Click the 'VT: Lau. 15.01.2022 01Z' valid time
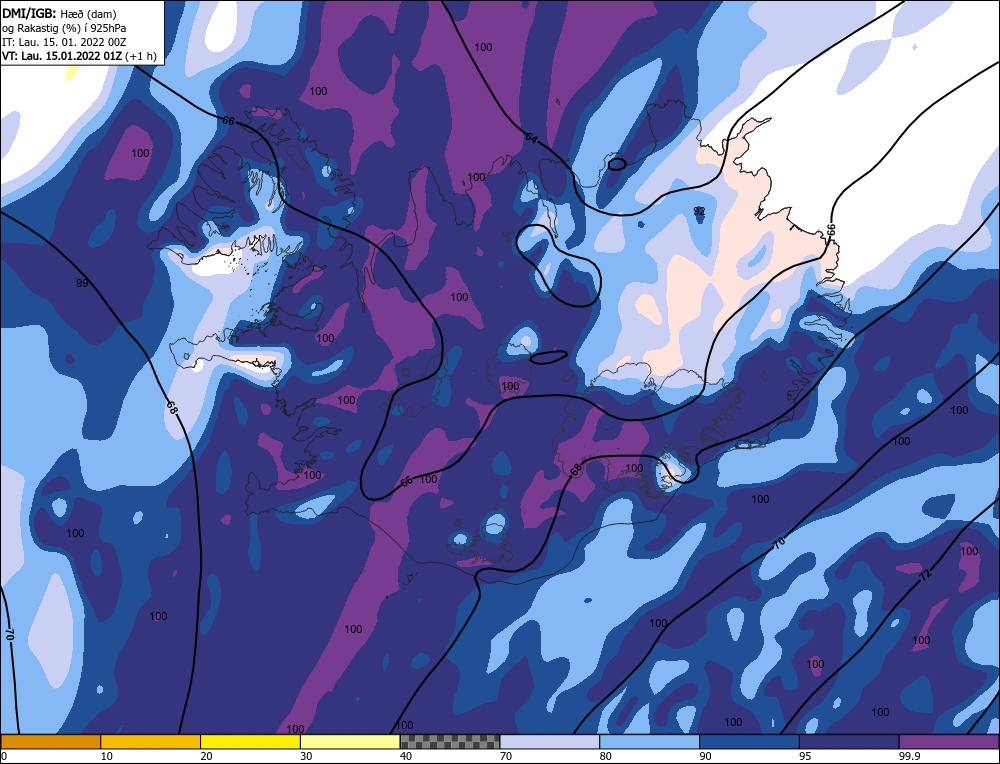 [62, 56]
